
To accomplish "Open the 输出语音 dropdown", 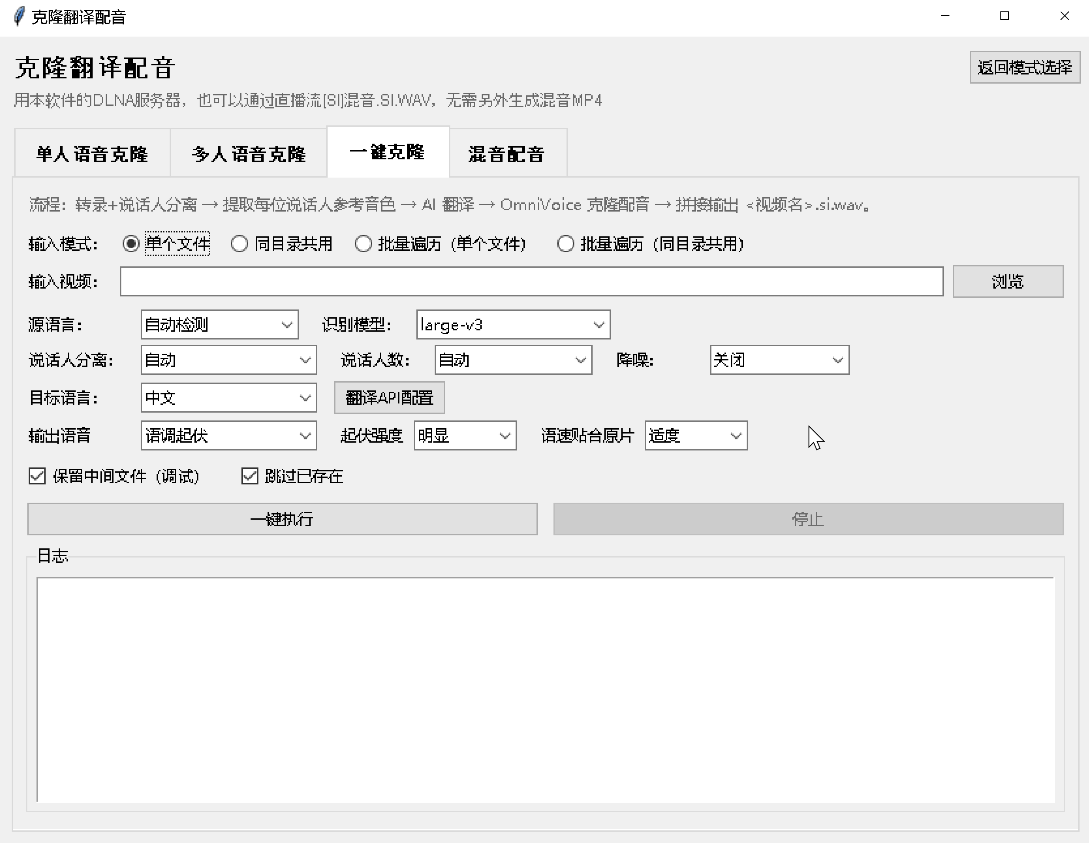I will point(228,435).
